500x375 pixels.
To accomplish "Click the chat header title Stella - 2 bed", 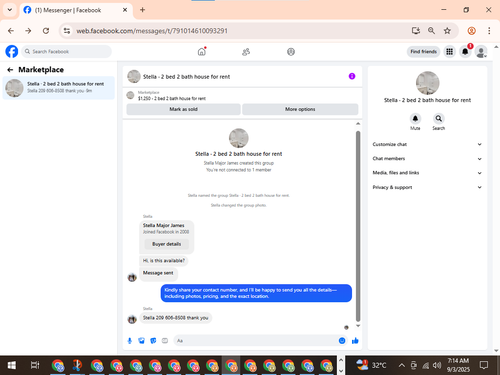I will point(186,77).
